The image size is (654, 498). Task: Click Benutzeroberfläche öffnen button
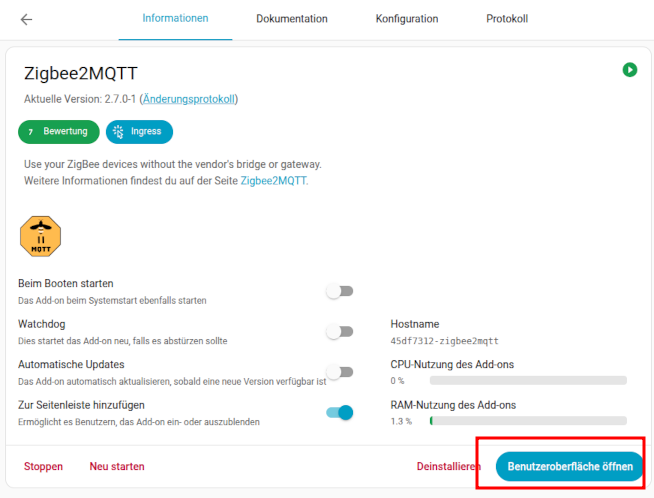(570, 466)
